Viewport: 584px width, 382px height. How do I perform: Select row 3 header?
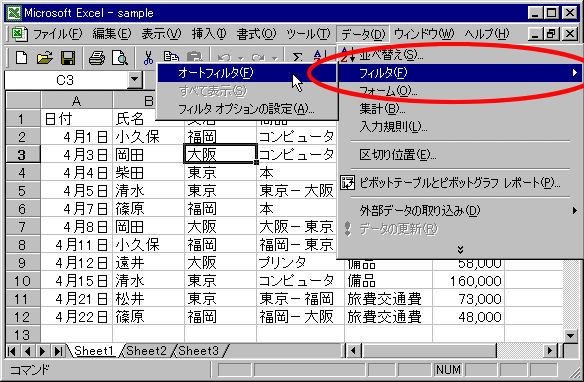point(22,155)
